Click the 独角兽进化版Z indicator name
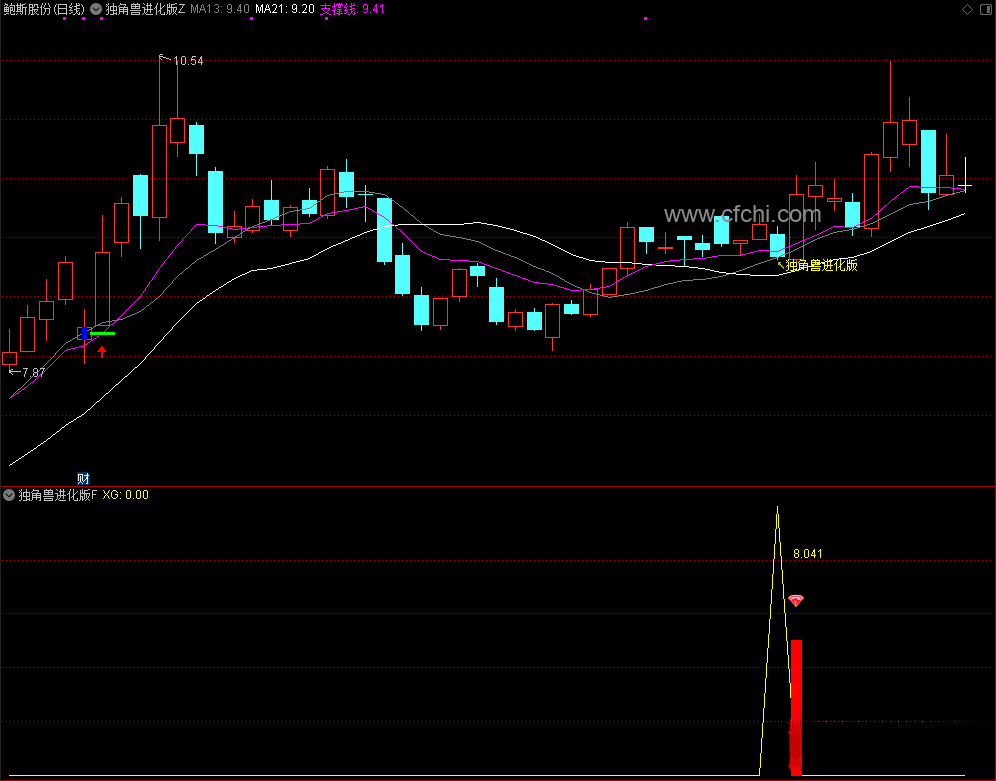Image resolution: width=996 pixels, height=781 pixels. [145, 9]
